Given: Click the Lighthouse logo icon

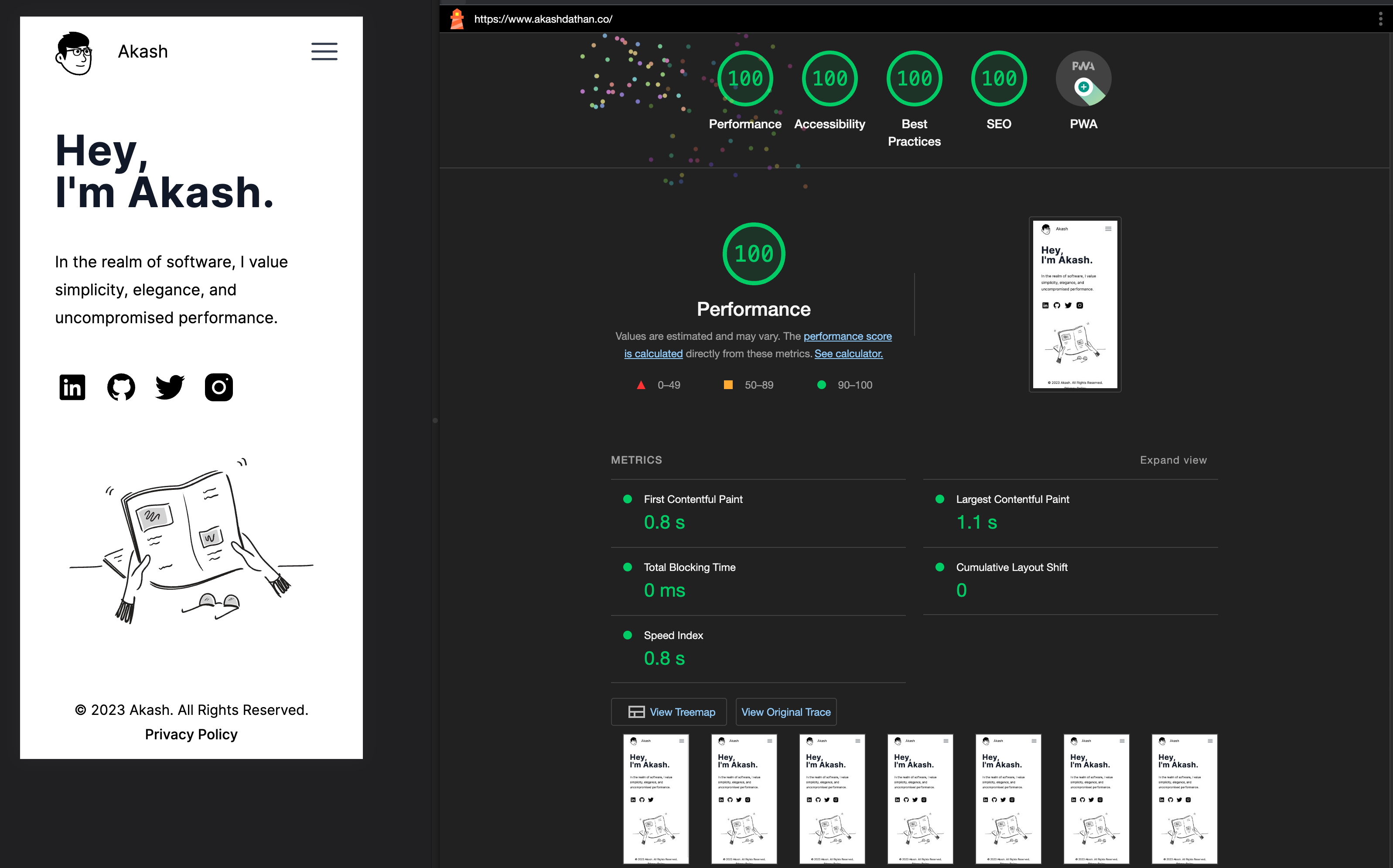Looking at the screenshot, I should click(x=457, y=19).
